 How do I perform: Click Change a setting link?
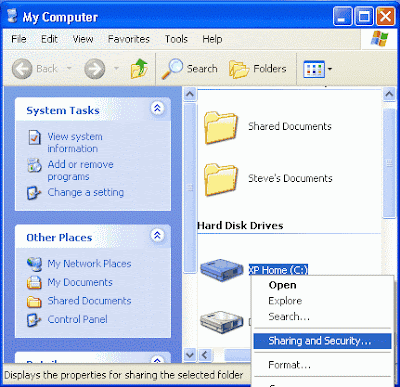86,192
